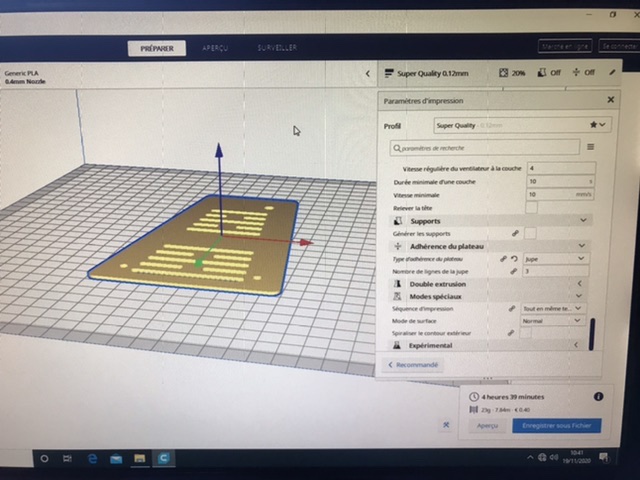The image size is (640, 480).
Task: Open Type d'adhérence du plateau Jupe dropdown
Action: [555, 259]
